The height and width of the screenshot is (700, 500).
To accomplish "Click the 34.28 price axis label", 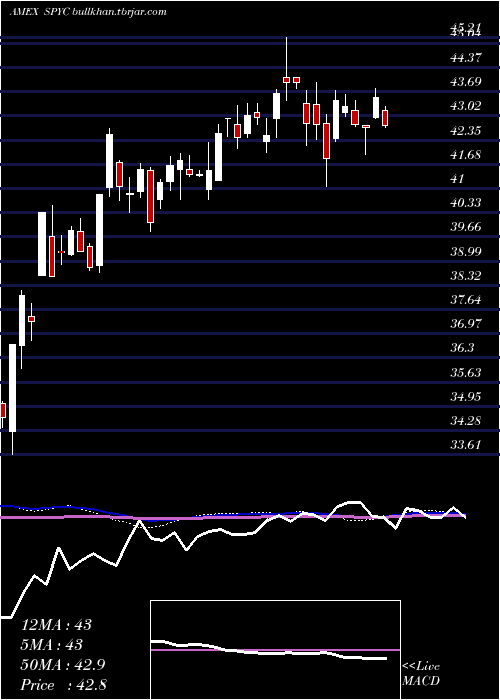I will [x=466, y=421].
